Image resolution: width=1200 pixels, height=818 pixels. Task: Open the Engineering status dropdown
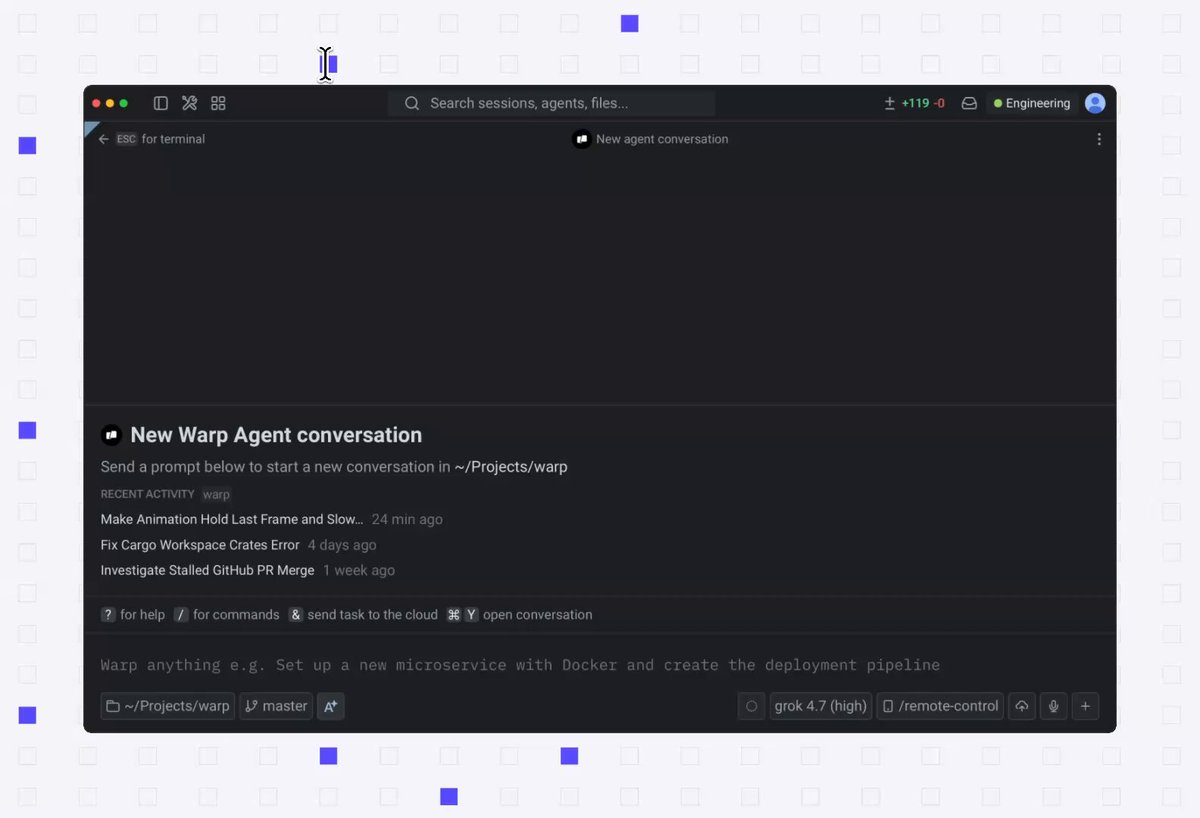(x=1032, y=103)
